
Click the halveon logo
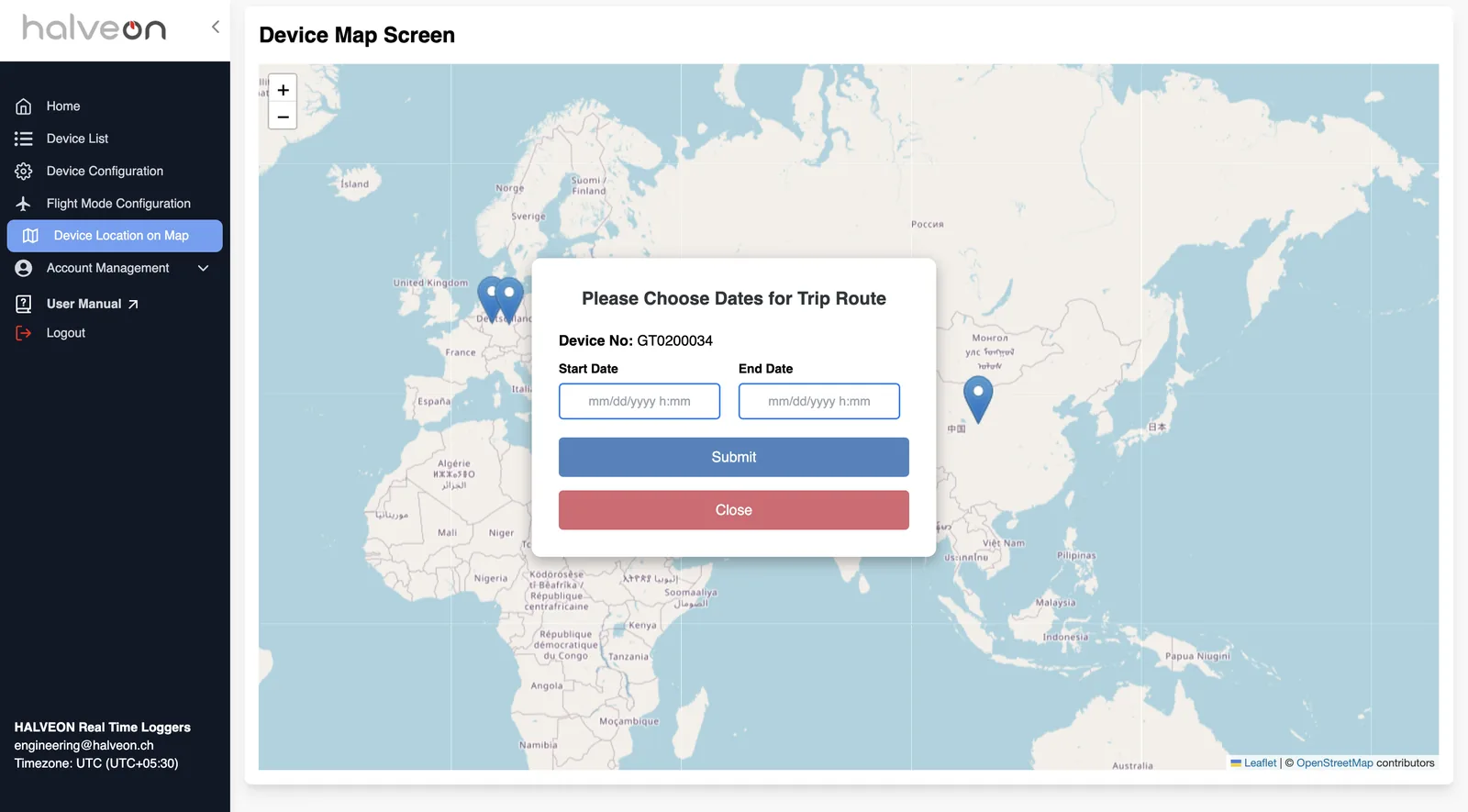coord(94,28)
